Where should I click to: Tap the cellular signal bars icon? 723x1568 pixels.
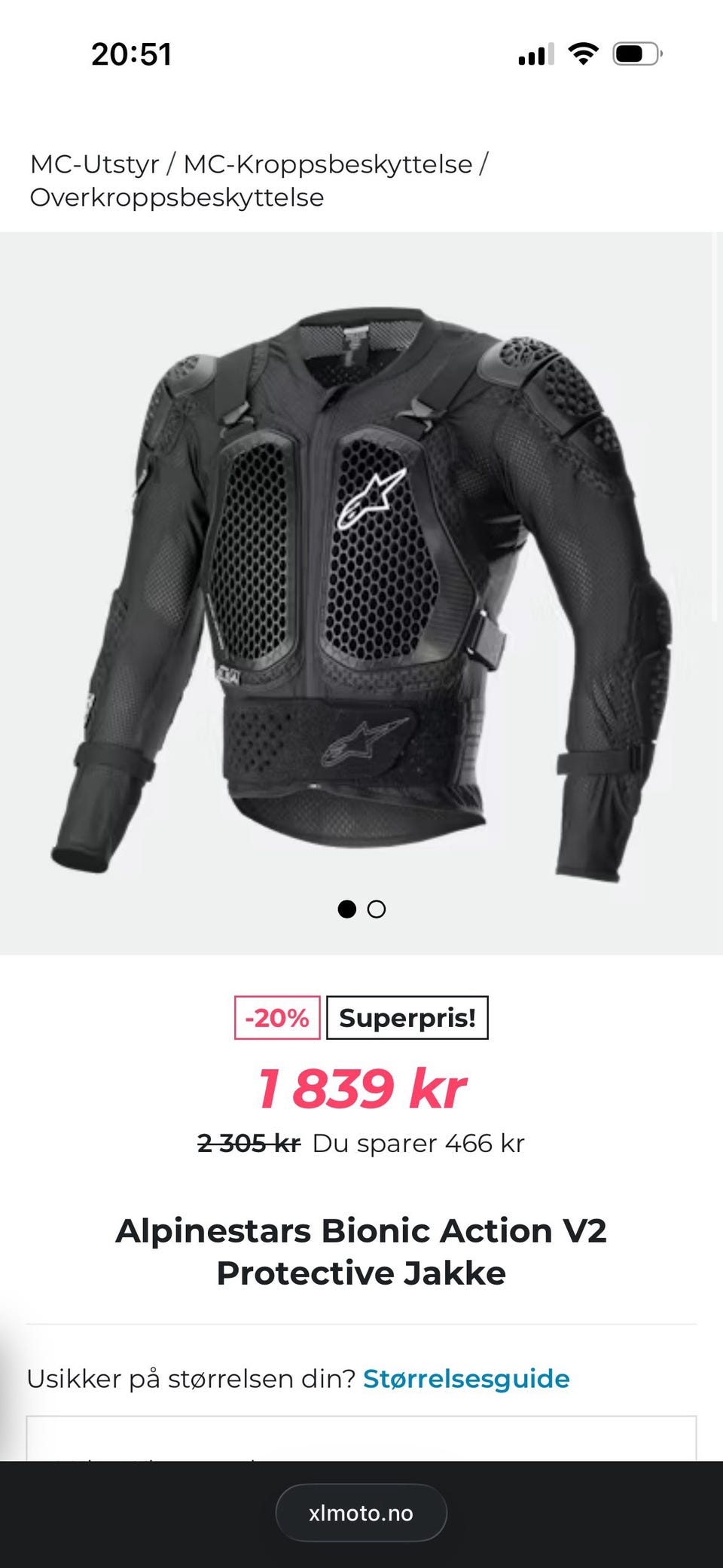tap(536, 54)
